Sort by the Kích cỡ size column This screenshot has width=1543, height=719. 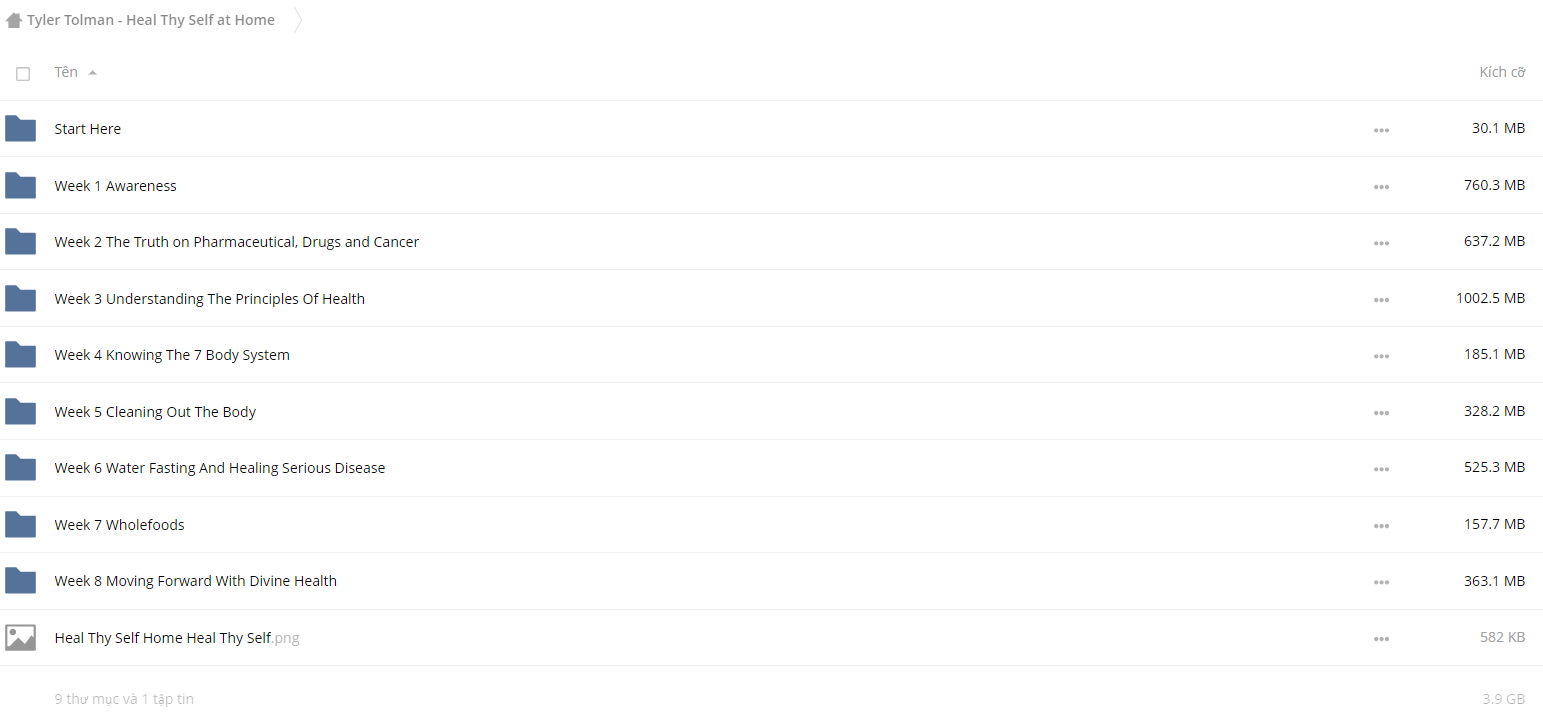[1502, 72]
